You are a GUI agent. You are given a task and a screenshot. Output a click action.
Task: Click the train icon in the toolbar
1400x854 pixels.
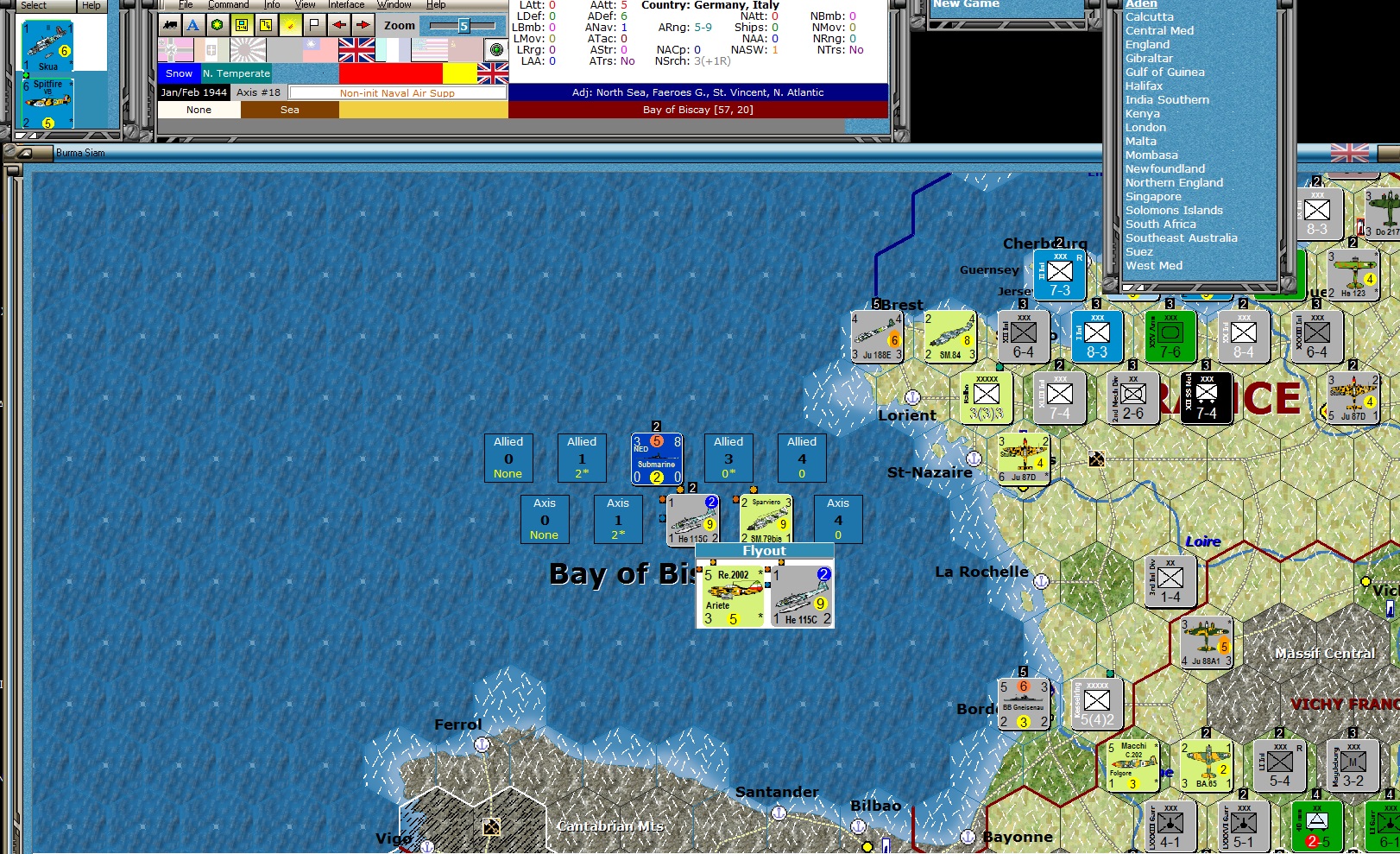point(170,25)
